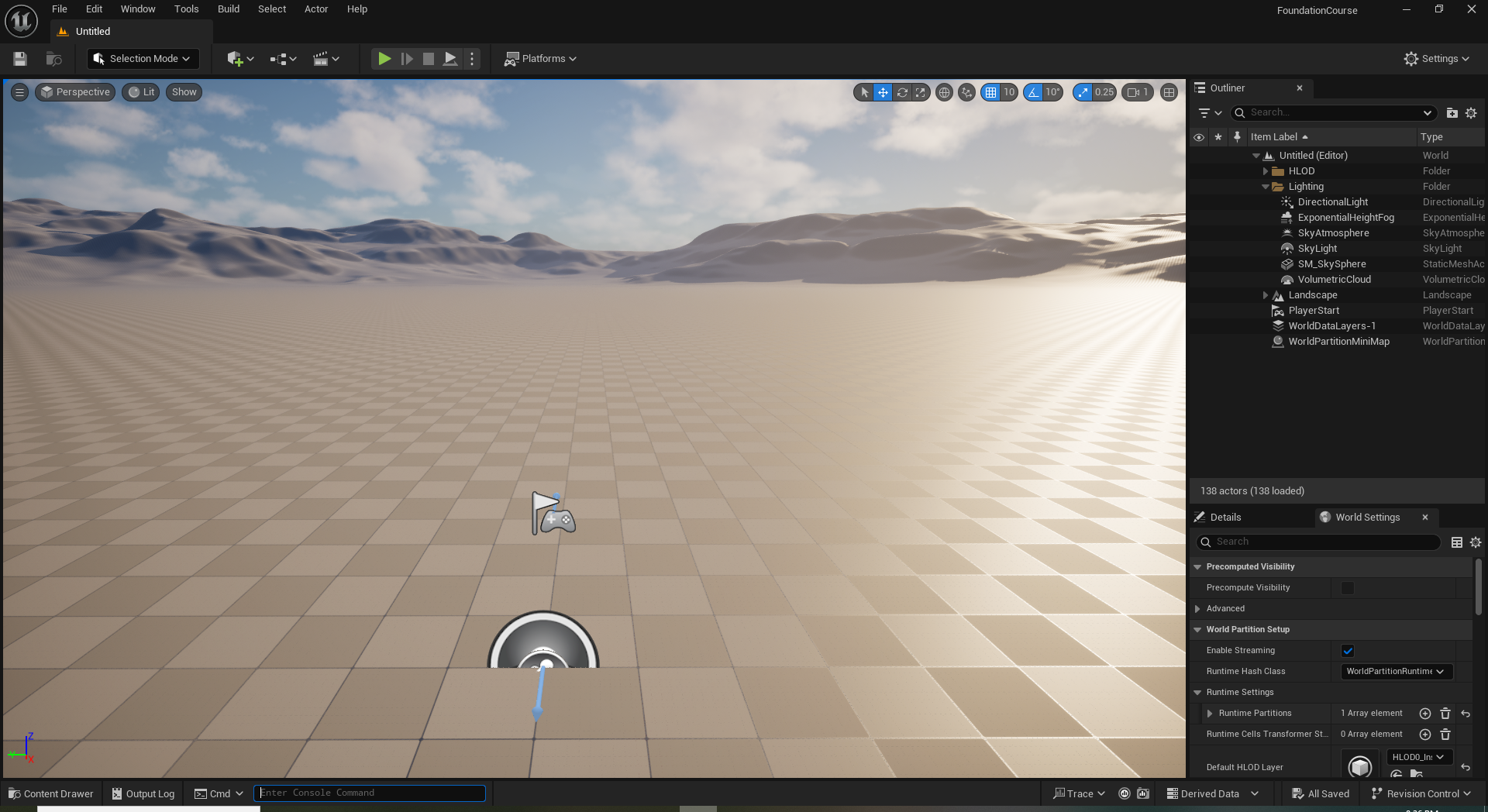This screenshot has width=1488, height=812.
Task: Select DirectionalLight in the Outliner
Action: [x=1333, y=202]
